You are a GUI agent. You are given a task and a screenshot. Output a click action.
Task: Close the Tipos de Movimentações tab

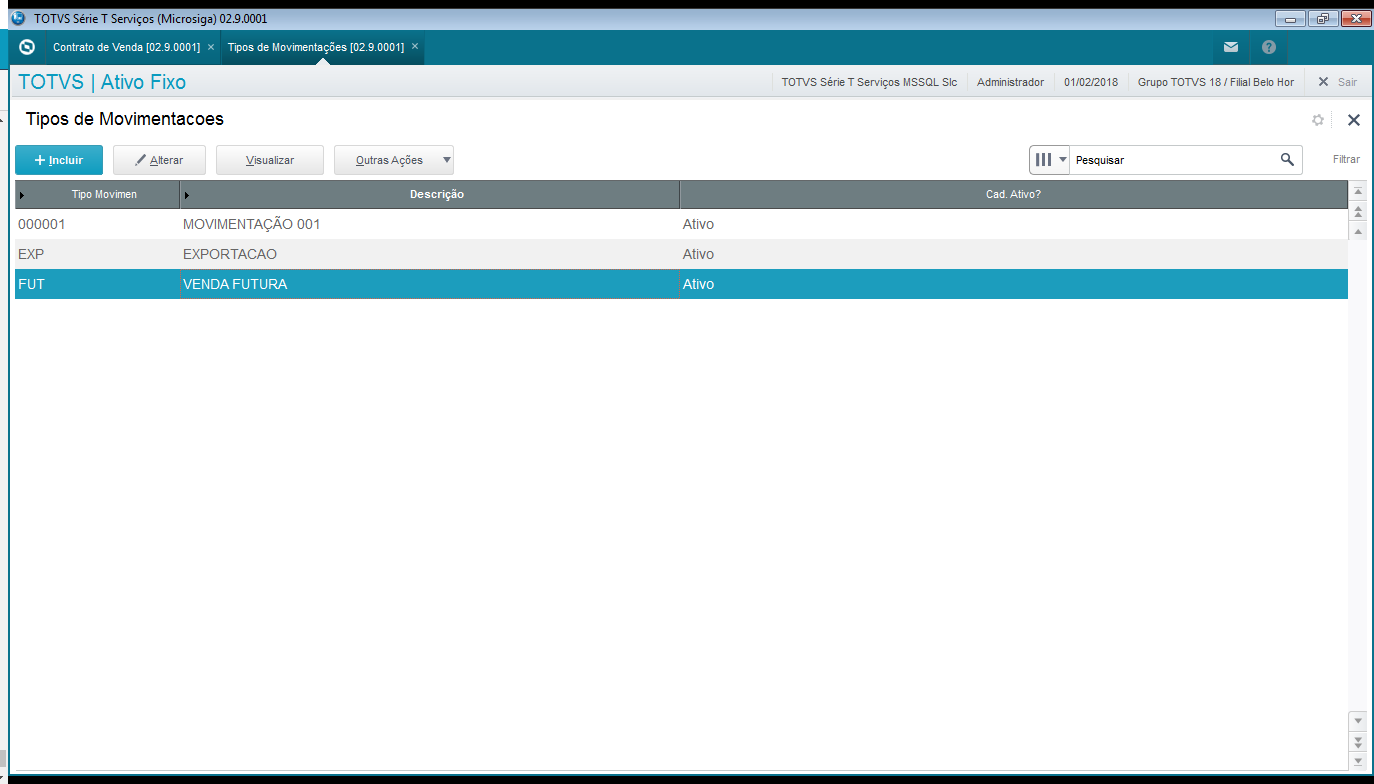coord(415,47)
